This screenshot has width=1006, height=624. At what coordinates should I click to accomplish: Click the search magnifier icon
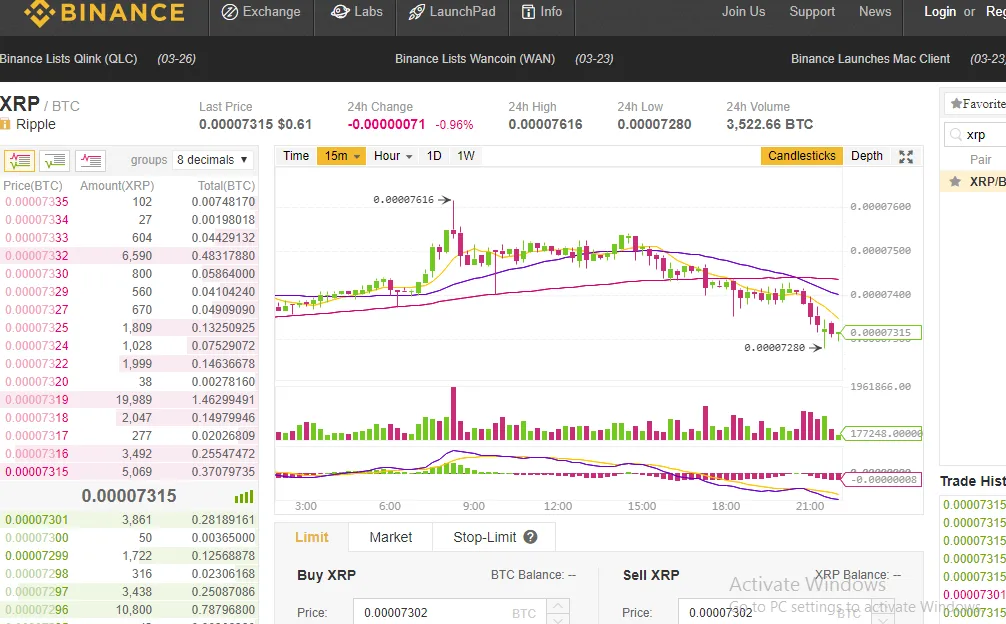[x=956, y=135]
